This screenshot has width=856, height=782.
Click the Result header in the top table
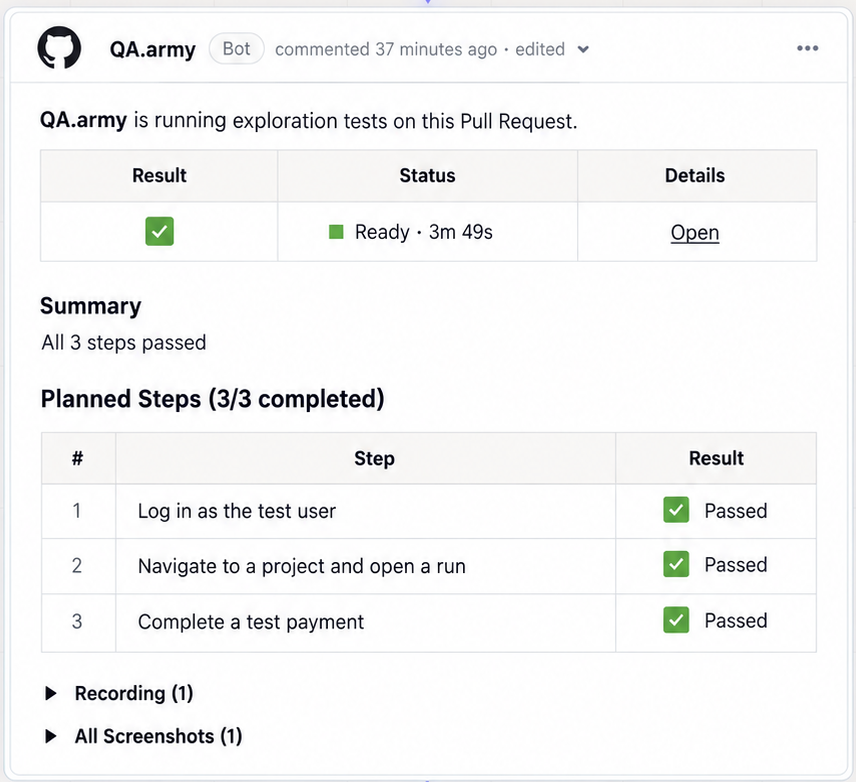pyautogui.click(x=159, y=176)
